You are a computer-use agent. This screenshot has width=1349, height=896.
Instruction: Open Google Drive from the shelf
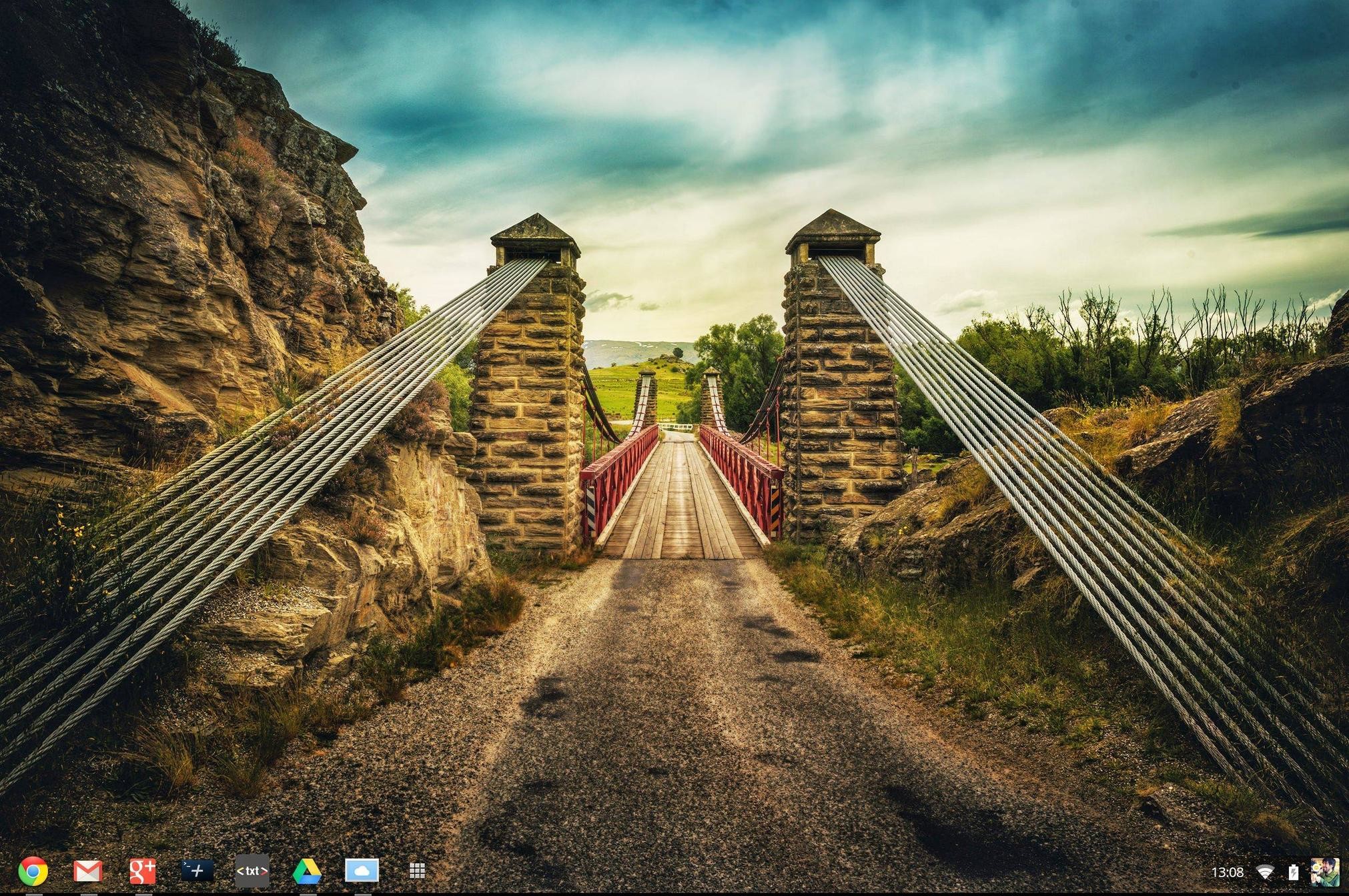click(x=307, y=871)
